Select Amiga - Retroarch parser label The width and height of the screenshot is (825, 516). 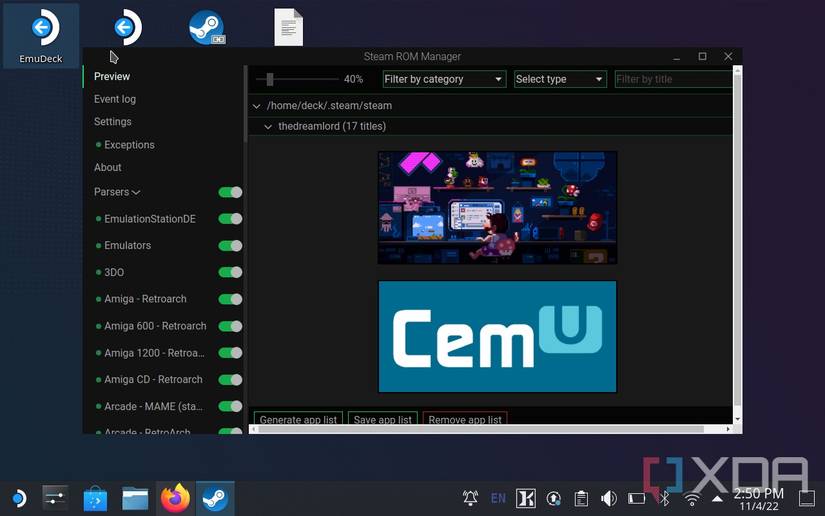click(x=145, y=299)
